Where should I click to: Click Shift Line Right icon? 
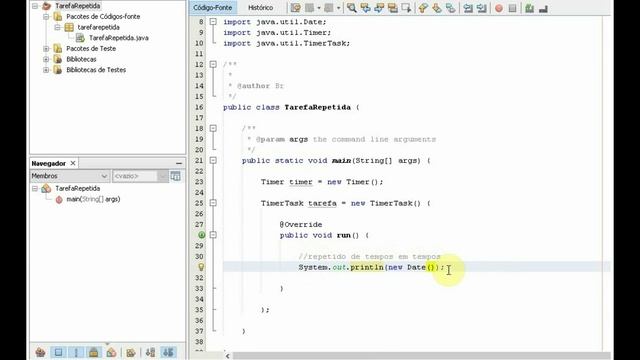482,8
